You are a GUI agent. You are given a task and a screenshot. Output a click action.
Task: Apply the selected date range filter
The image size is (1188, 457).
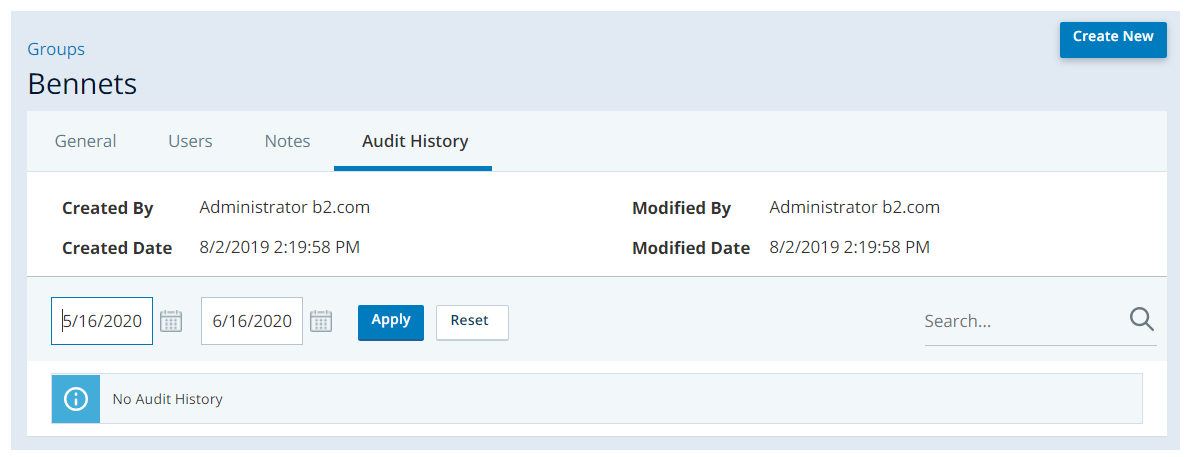[390, 321]
